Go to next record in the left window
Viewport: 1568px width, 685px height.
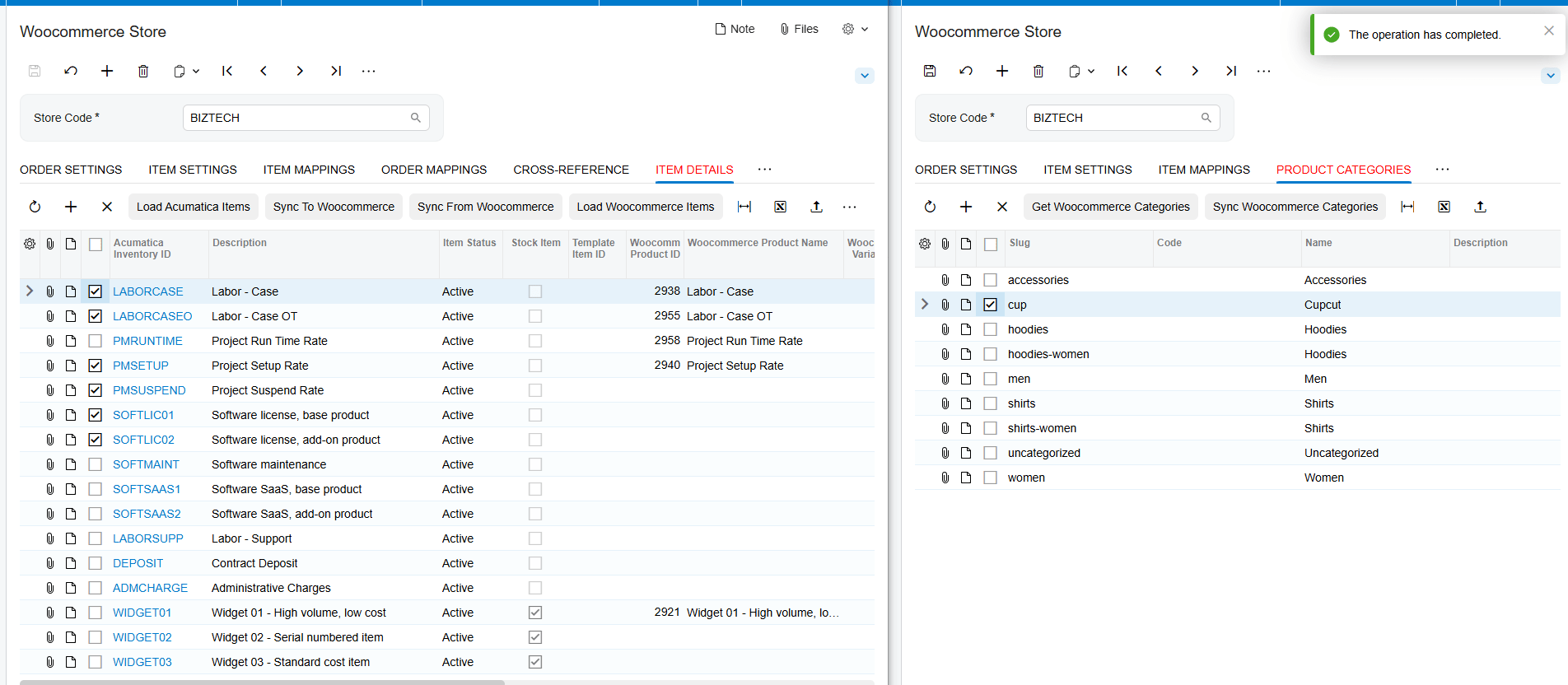pyautogui.click(x=300, y=71)
